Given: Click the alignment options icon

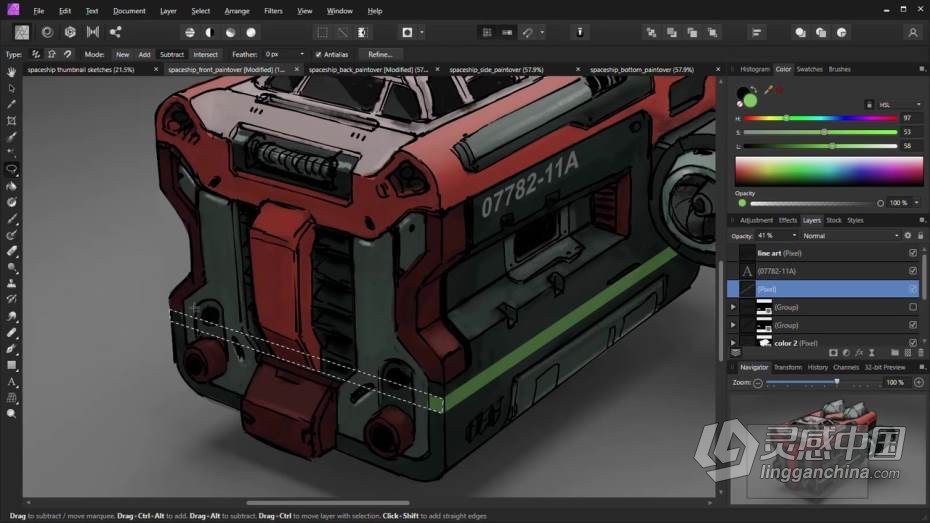Looking at the screenshot, I should (x=757, y=33).
